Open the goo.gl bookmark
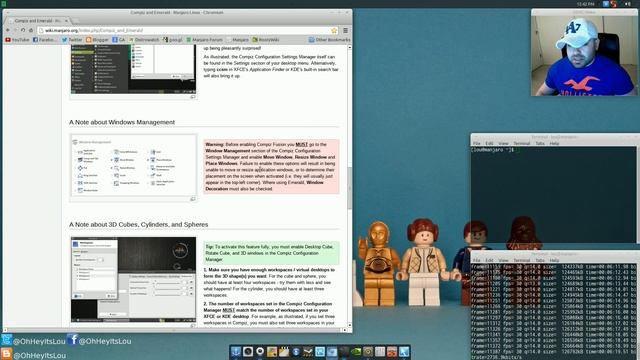This screenshot has height=360, width=640. point(173,40)
